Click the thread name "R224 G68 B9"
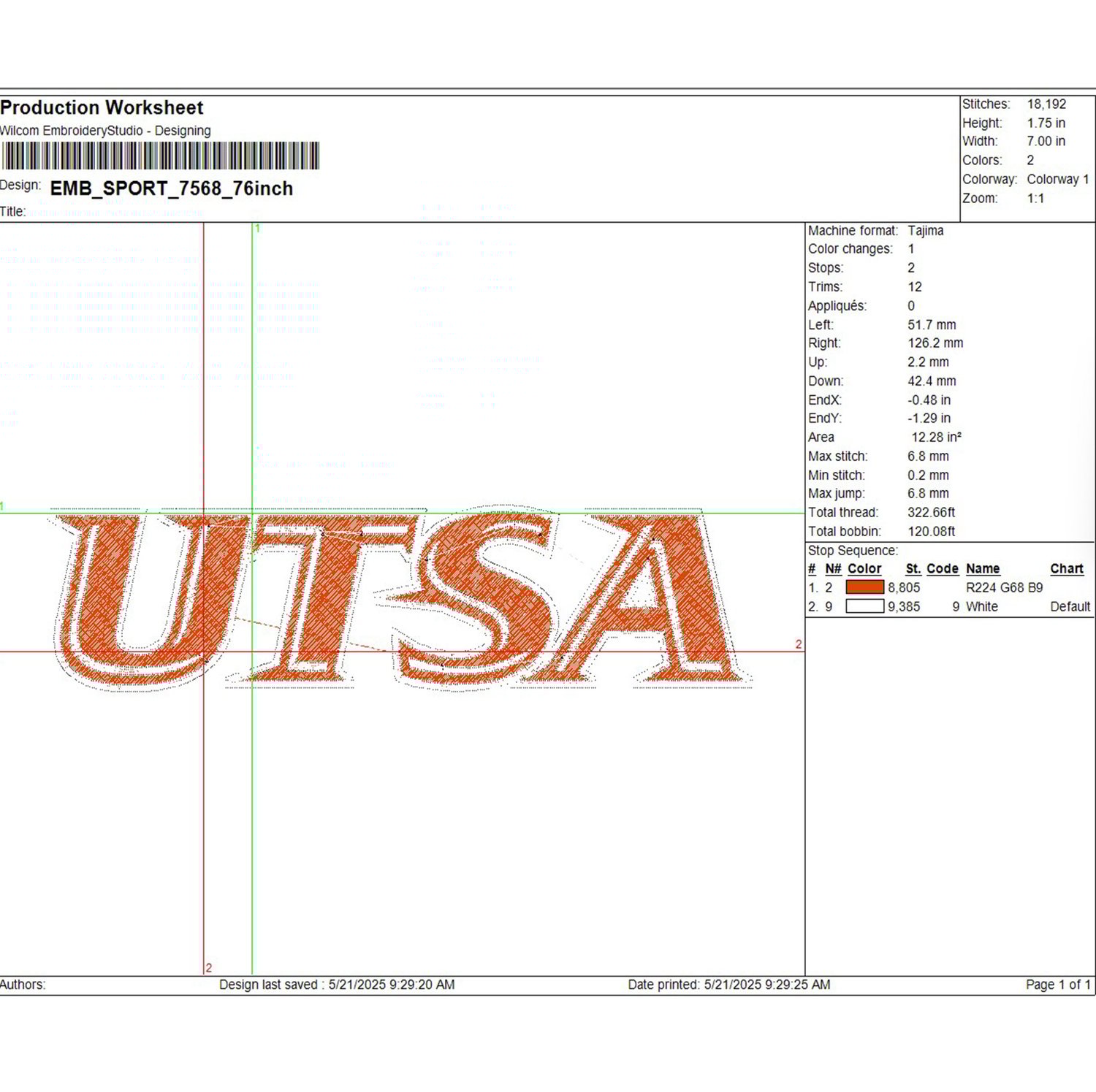The width and height of the screenshot is (1096, 1092). pyautogui.click(x=1005, y=588)
